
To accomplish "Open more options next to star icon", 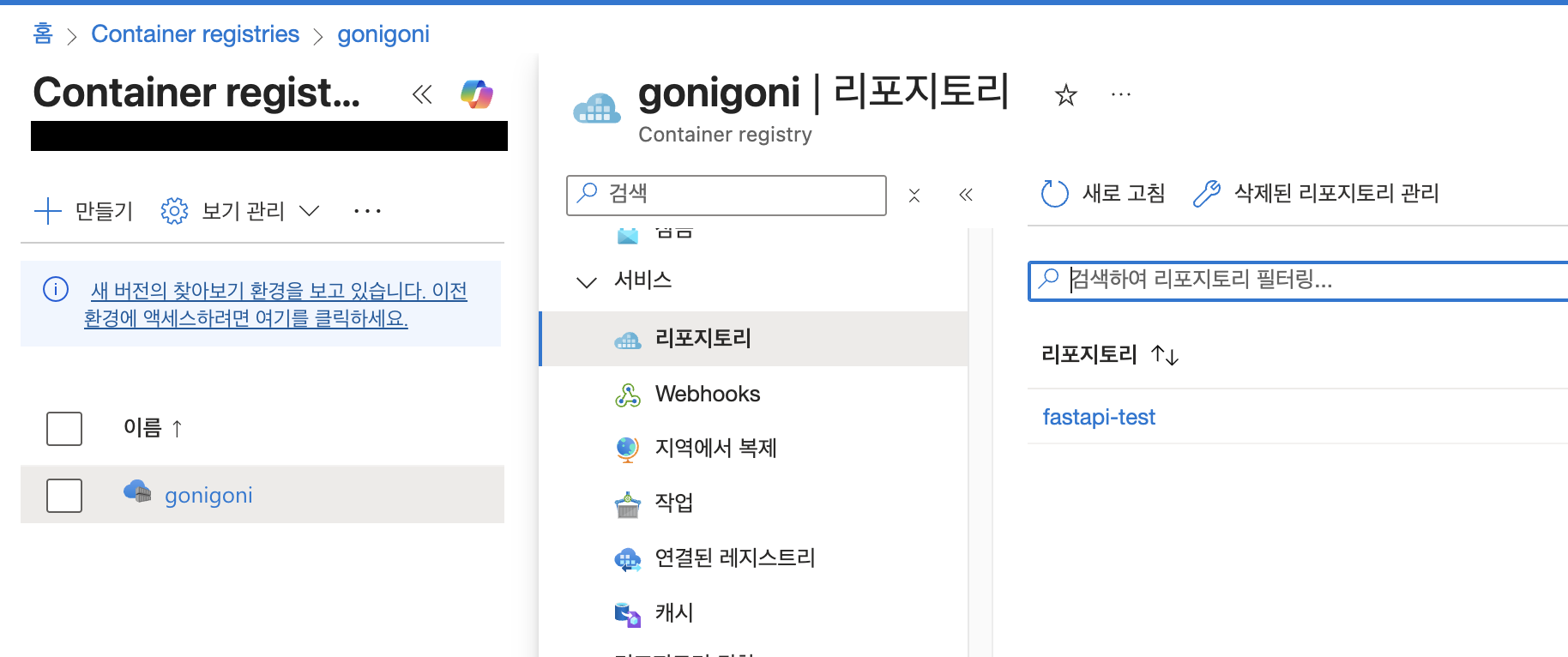I will click(1120, 94).
